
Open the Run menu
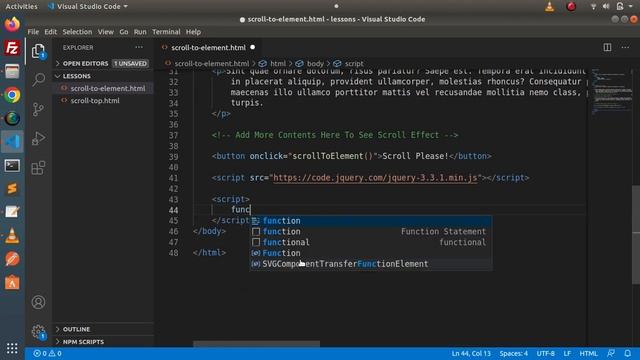tap(140, 32)
